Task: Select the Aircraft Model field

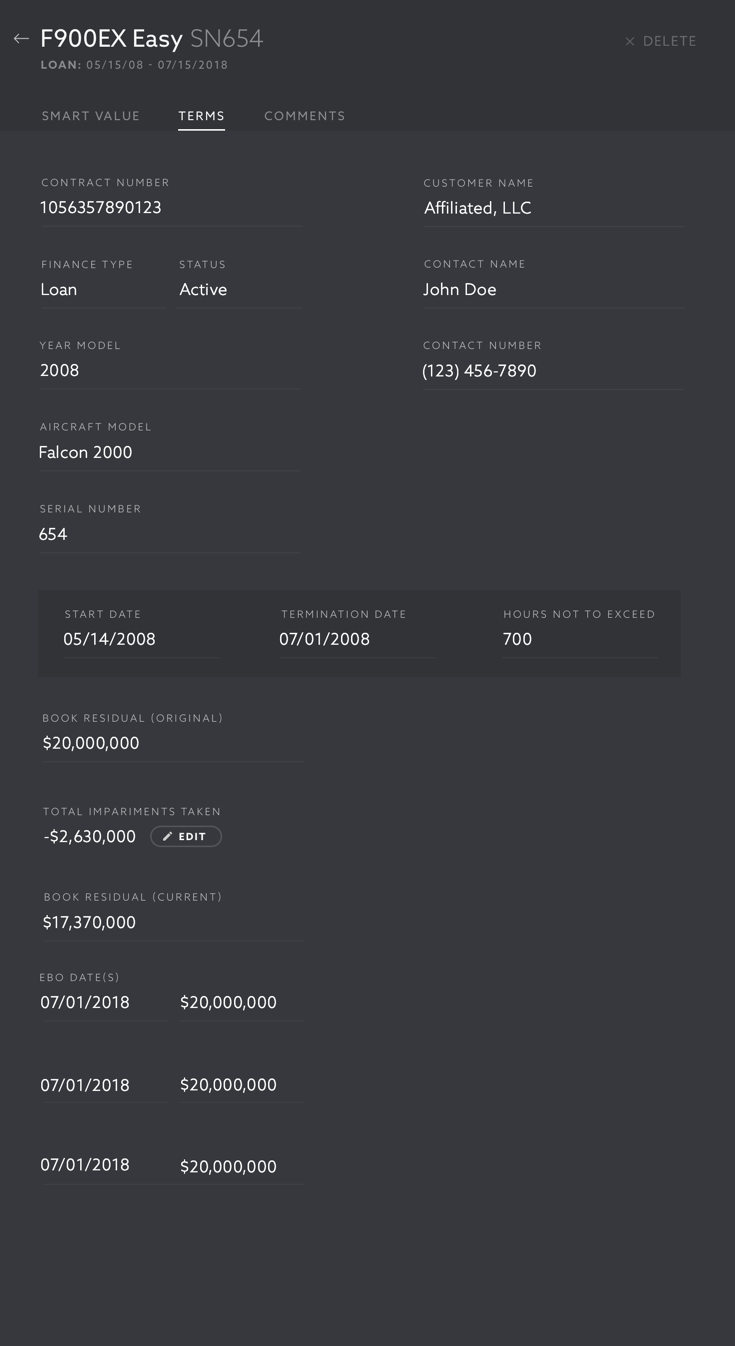Action: click(170, 453)
